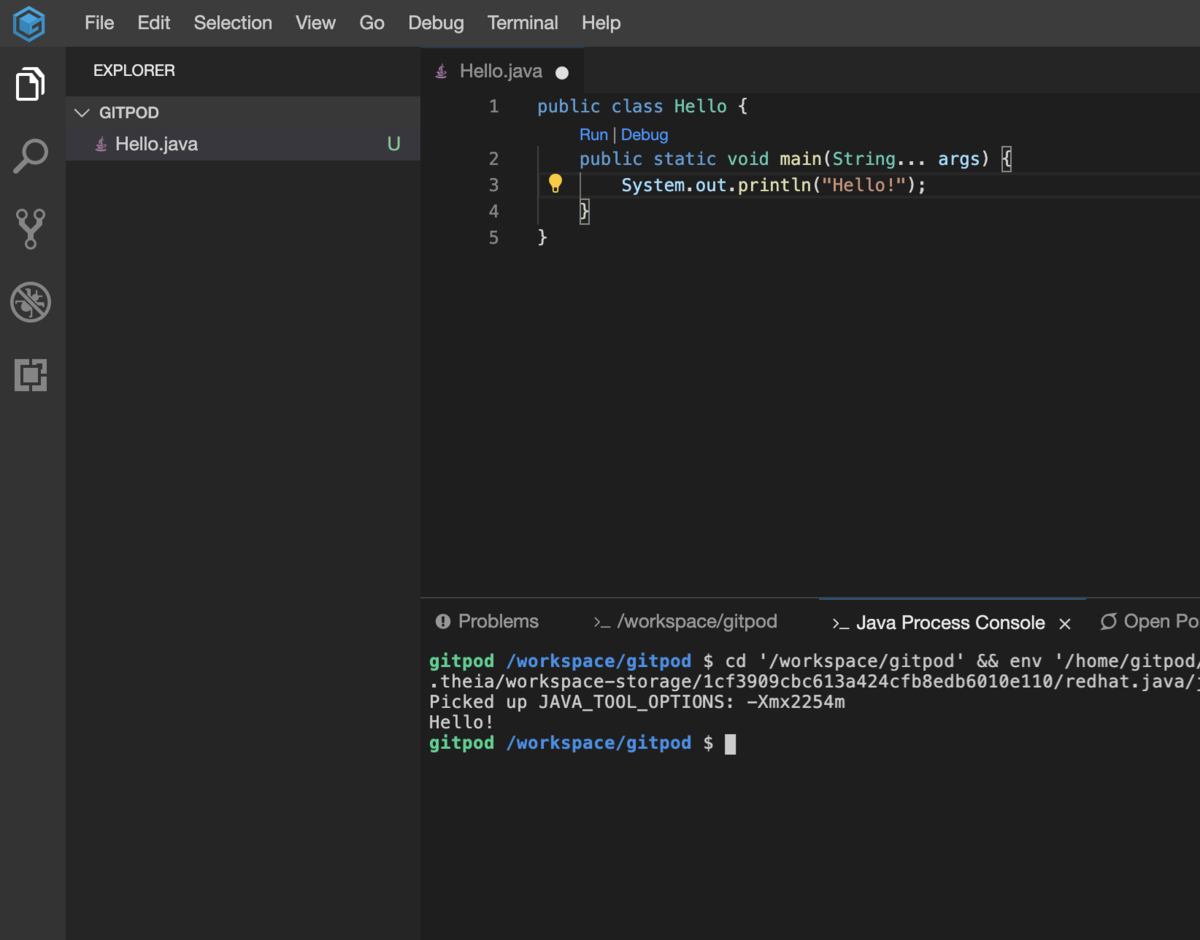Open the Terminal menu
Viewport: 1200px width, 940px height.
[523, 23]
